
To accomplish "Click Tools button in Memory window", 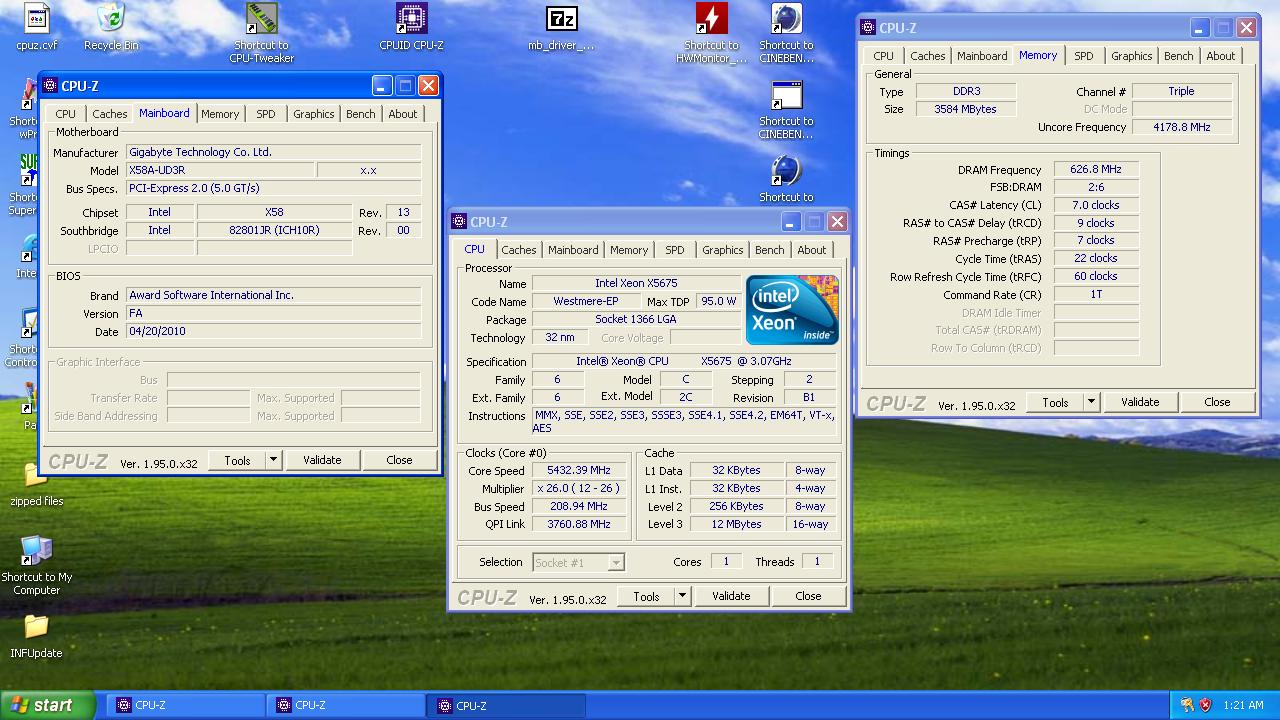I will (1055, 402).
